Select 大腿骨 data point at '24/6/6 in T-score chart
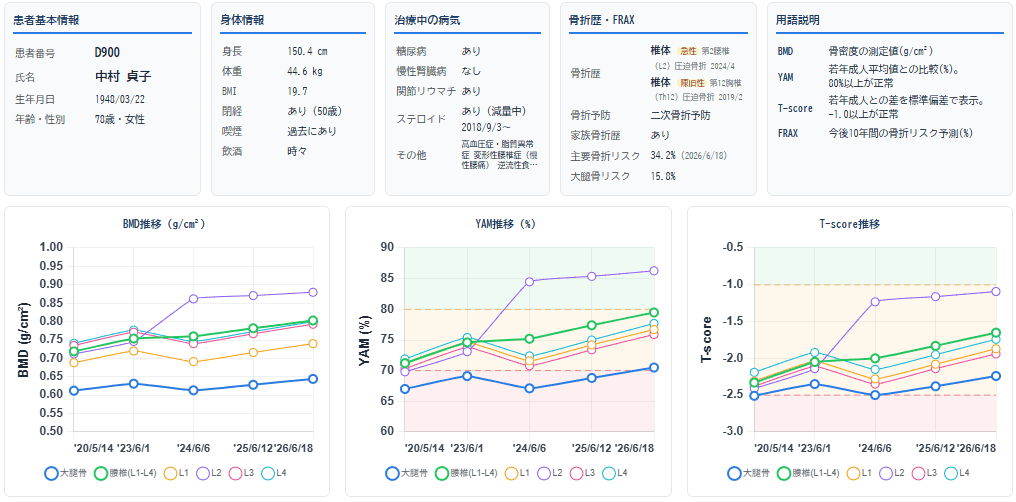The width and height of the screenshot is (1016, 502). (x=875, y=394)
